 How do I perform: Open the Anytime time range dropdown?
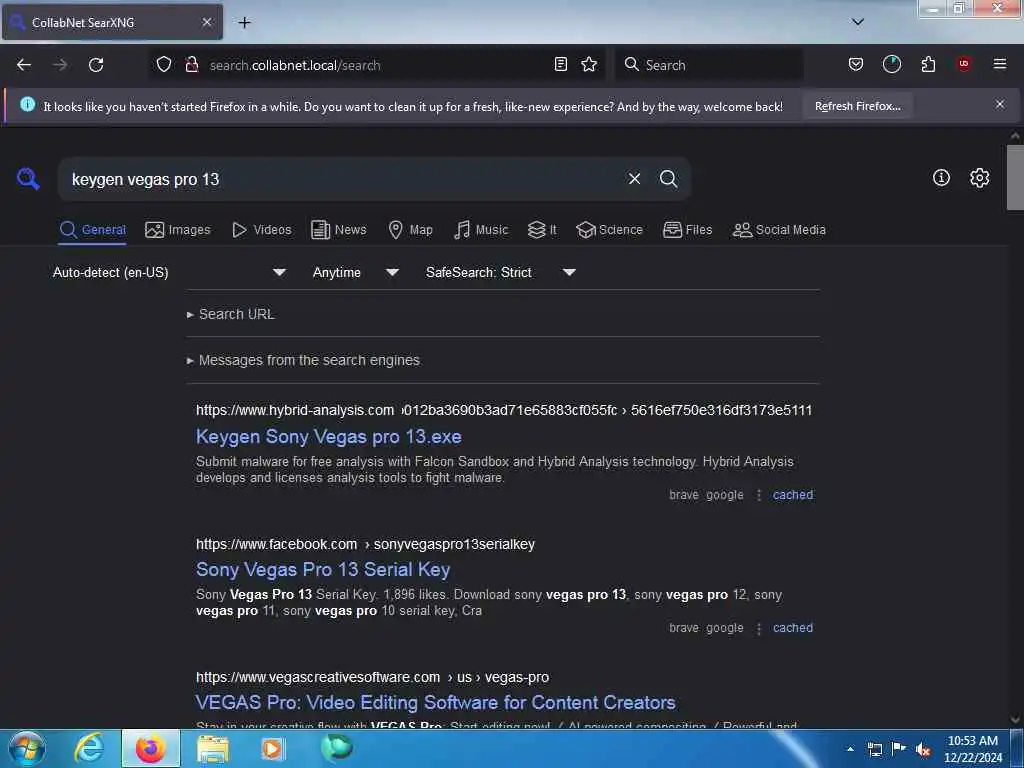(x=355, y=272)
